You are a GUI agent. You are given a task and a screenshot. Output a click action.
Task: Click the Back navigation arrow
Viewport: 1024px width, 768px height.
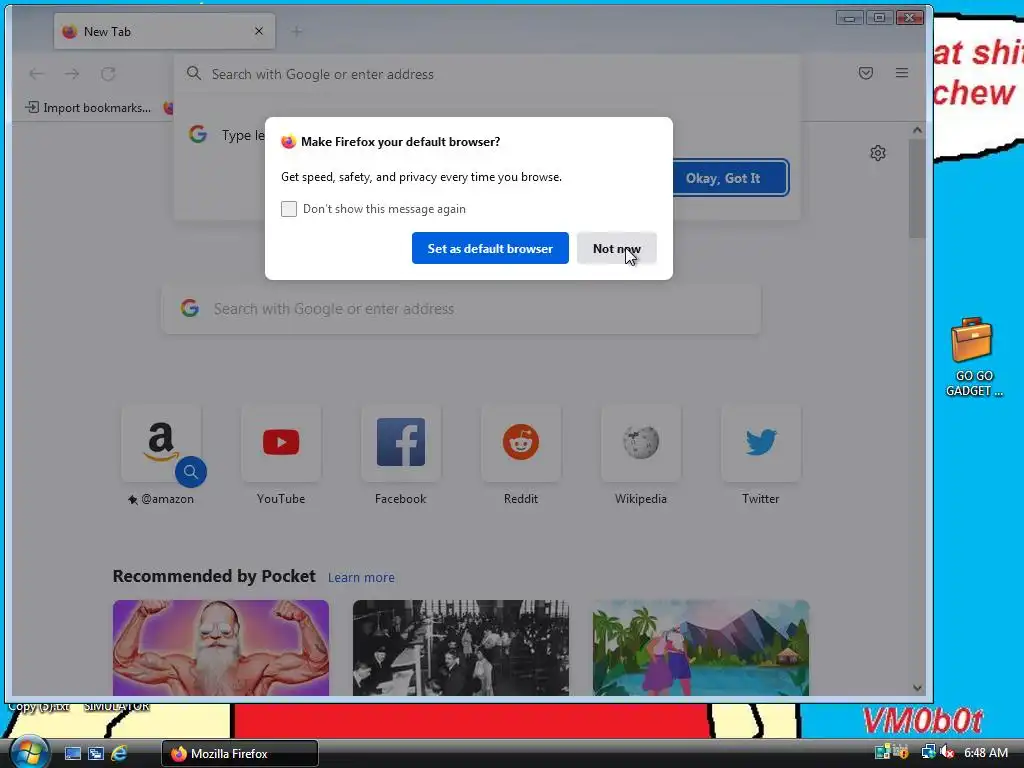37,74
